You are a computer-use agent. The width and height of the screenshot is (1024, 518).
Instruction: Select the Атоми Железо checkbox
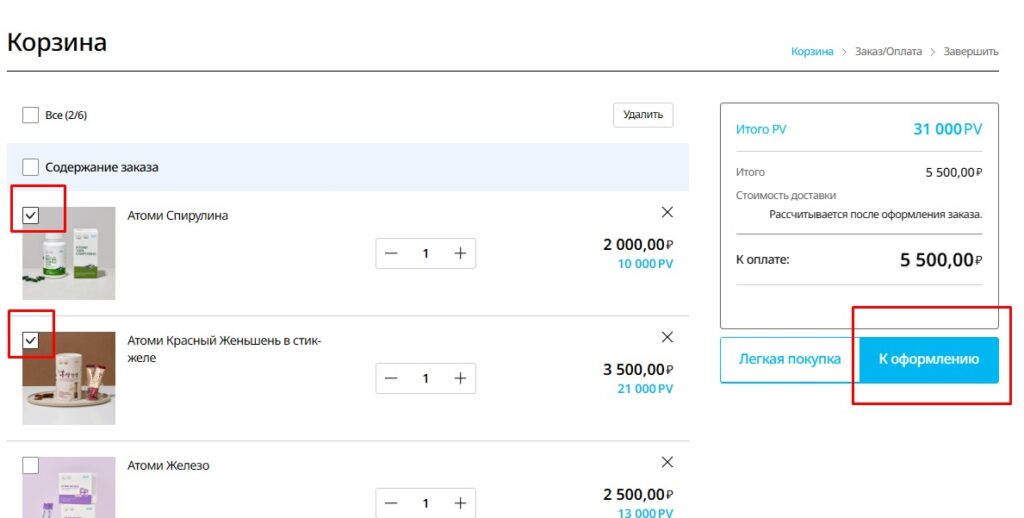(30, 465)
